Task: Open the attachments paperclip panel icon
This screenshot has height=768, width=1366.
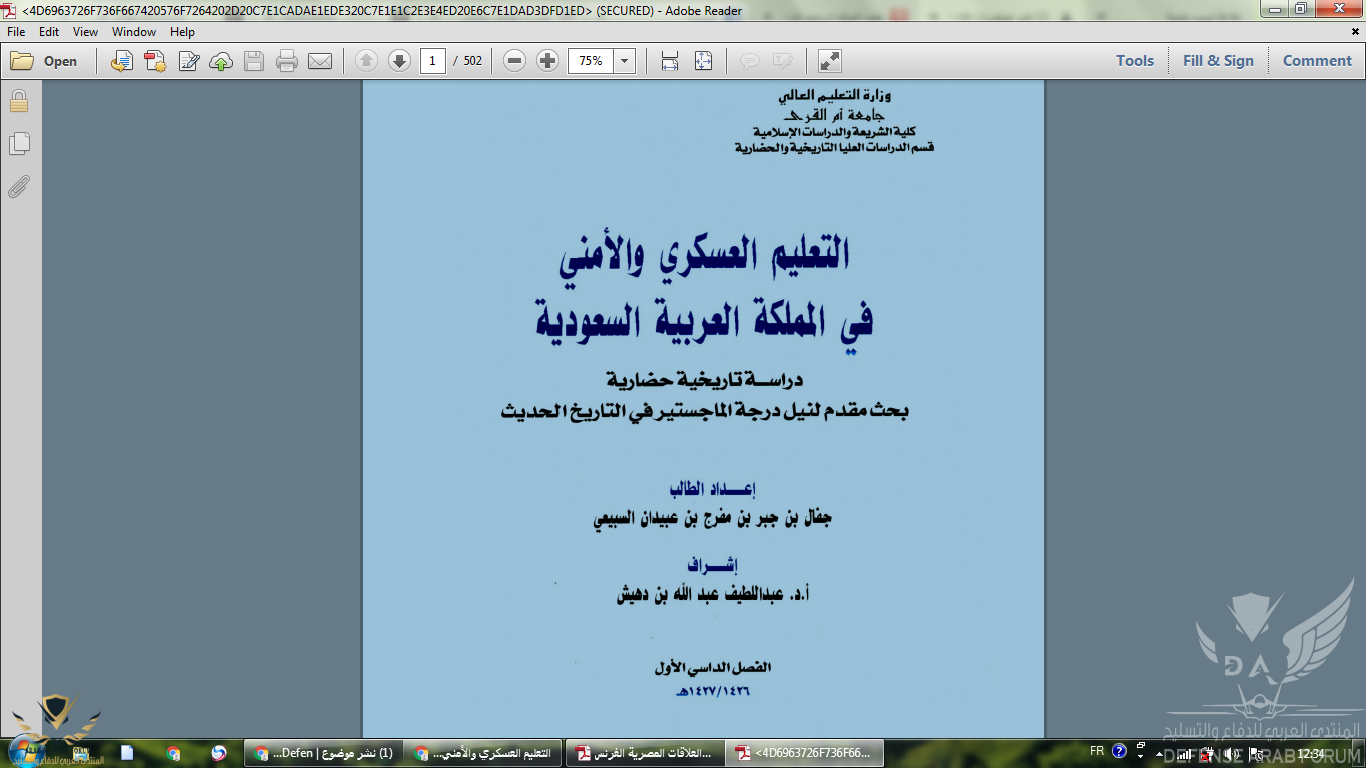Action: 19,187
